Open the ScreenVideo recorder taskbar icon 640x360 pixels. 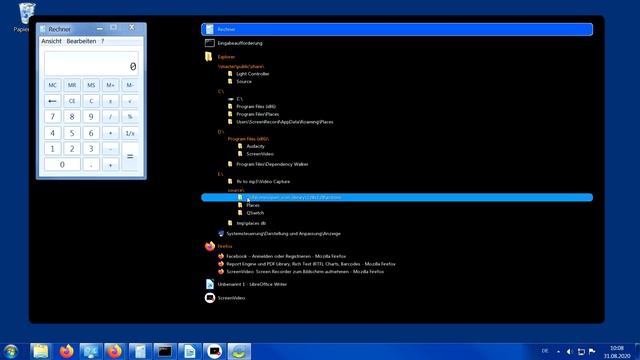(214, 351)
